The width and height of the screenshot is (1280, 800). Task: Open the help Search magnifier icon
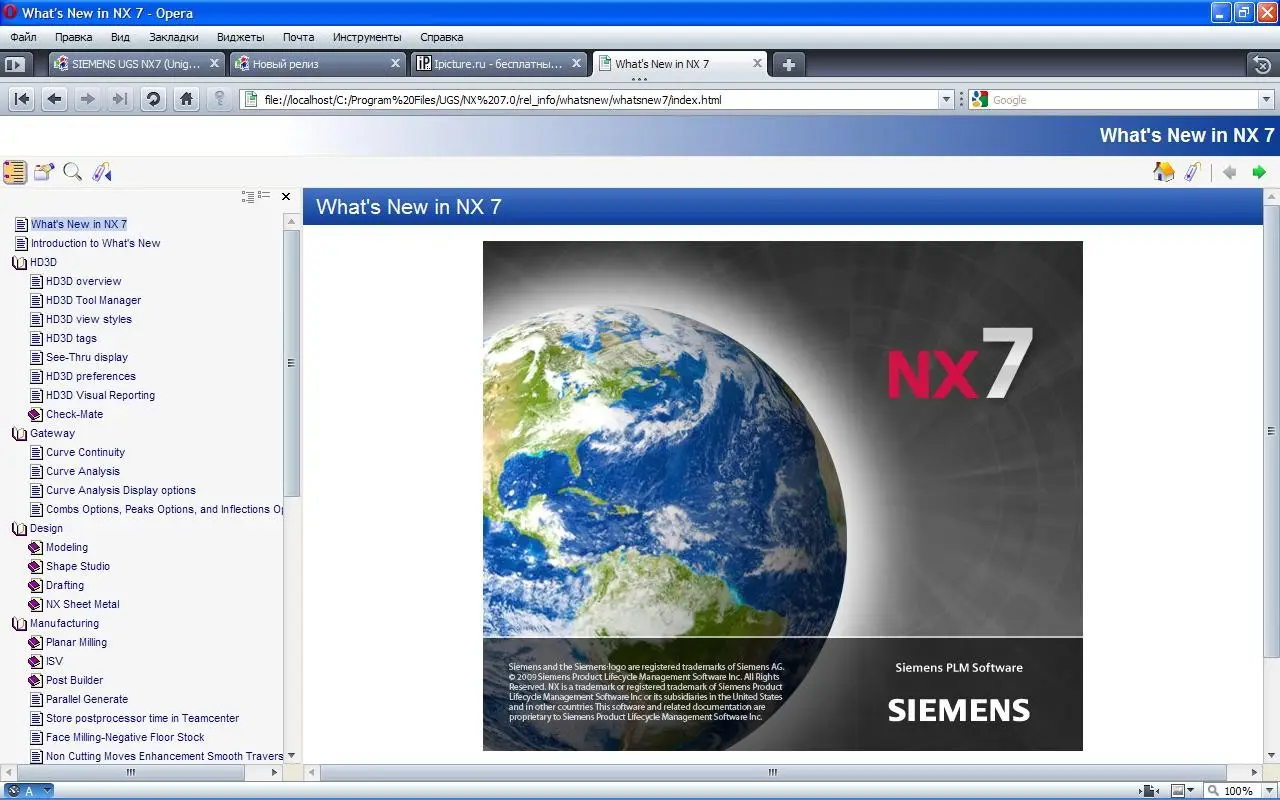point(72,172)
